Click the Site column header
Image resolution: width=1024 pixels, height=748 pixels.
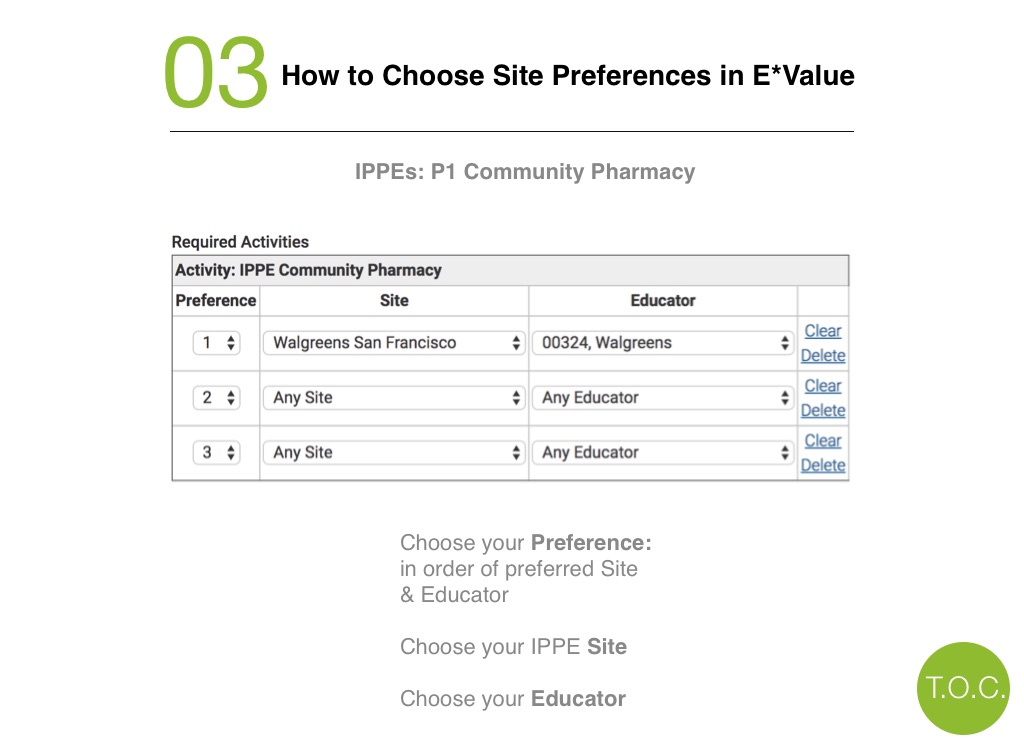click(x=394, y=301)
